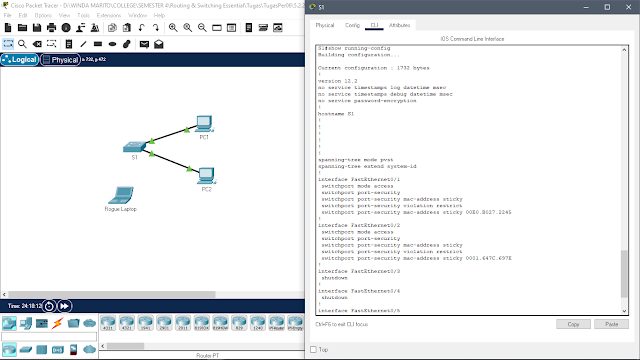Image resolution: width=640 pixels, height=360 pixels.
Task: Choose the Wireless Devices subcategory
Action: (x=58, y=350)
